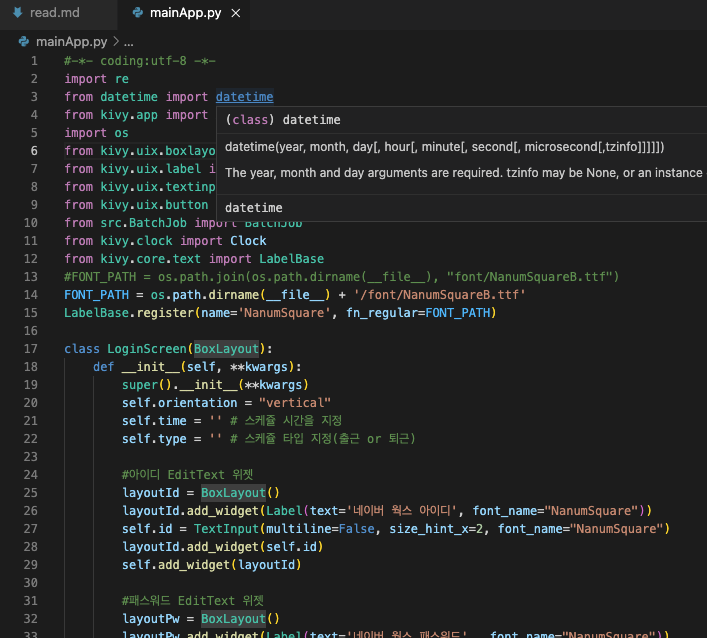Close the mainApp.py tab

[236, 14]
